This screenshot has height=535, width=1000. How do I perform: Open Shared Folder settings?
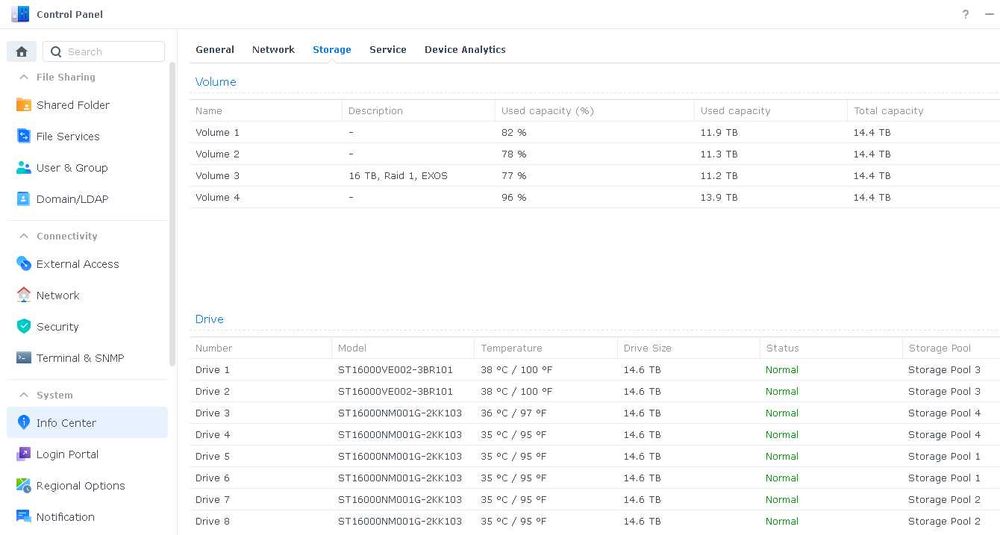pyautogui.click(x=73, y=105)
